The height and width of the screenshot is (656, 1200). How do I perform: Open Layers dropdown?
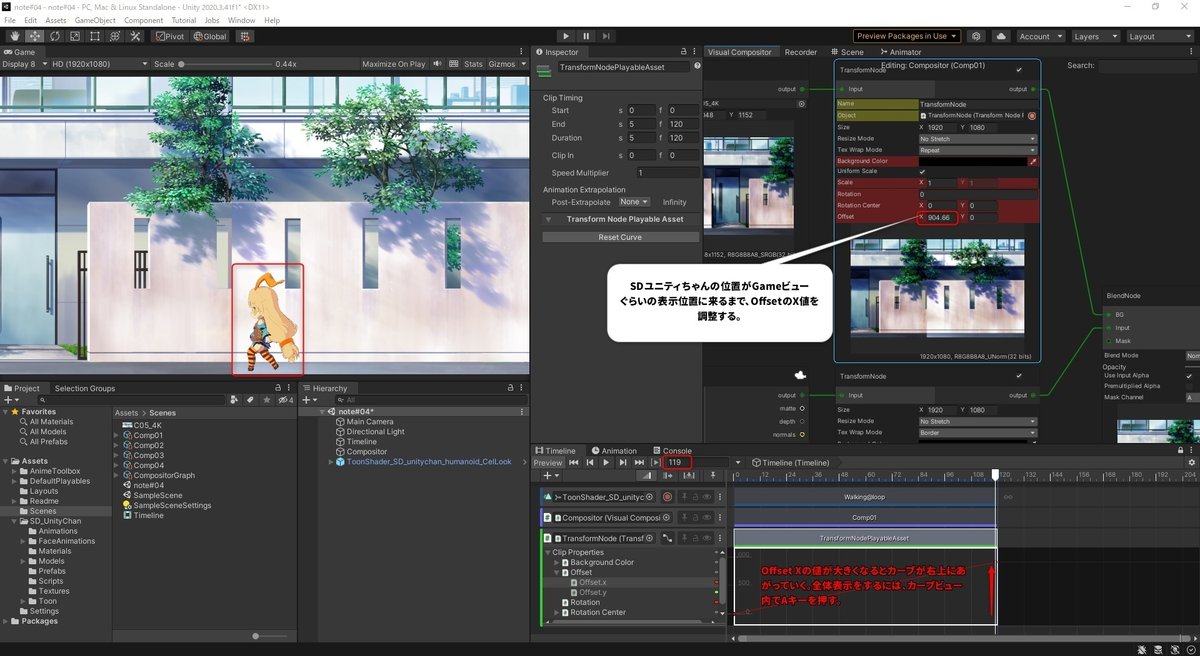pyautogui.click(x=1095, y=36)
